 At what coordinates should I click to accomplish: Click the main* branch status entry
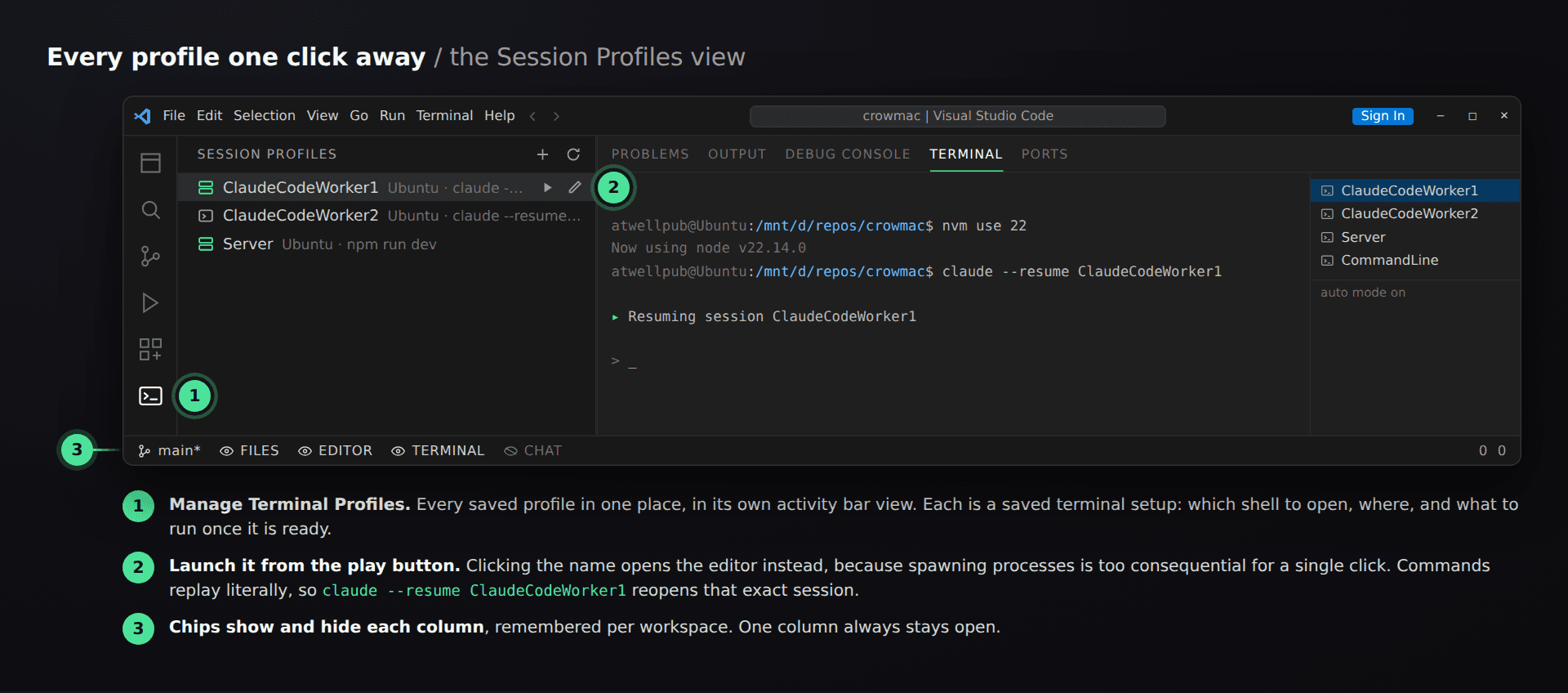tap(170, 451)
